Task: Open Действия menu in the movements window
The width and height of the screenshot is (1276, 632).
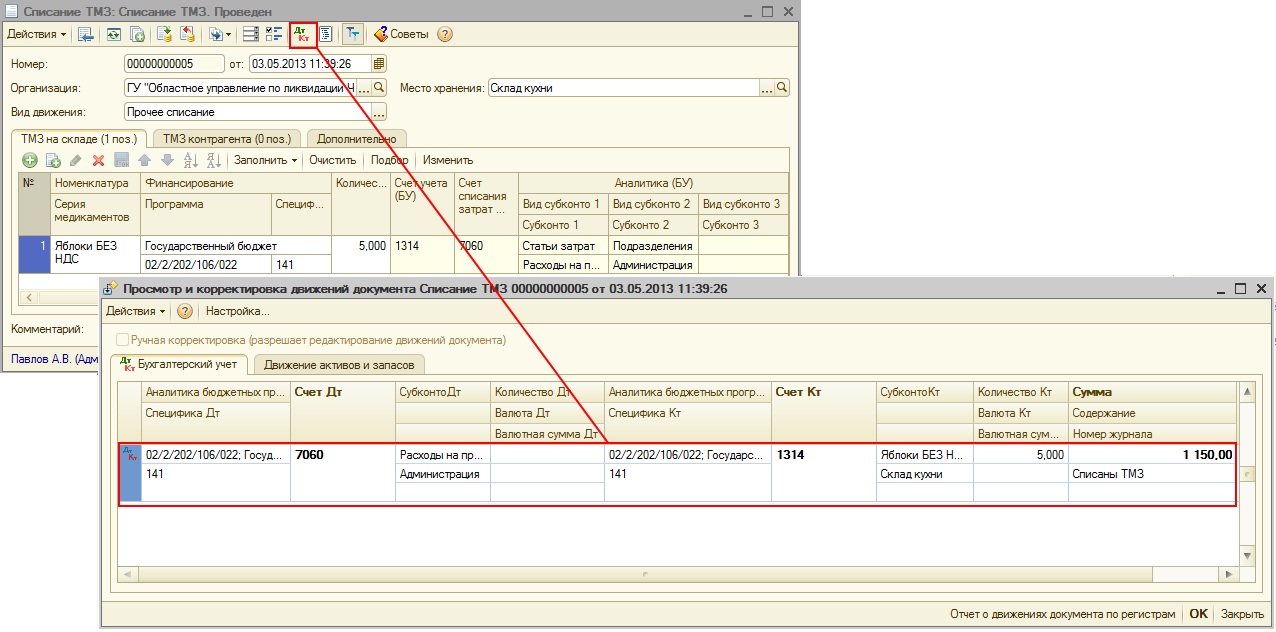Action: pos(136,311)
